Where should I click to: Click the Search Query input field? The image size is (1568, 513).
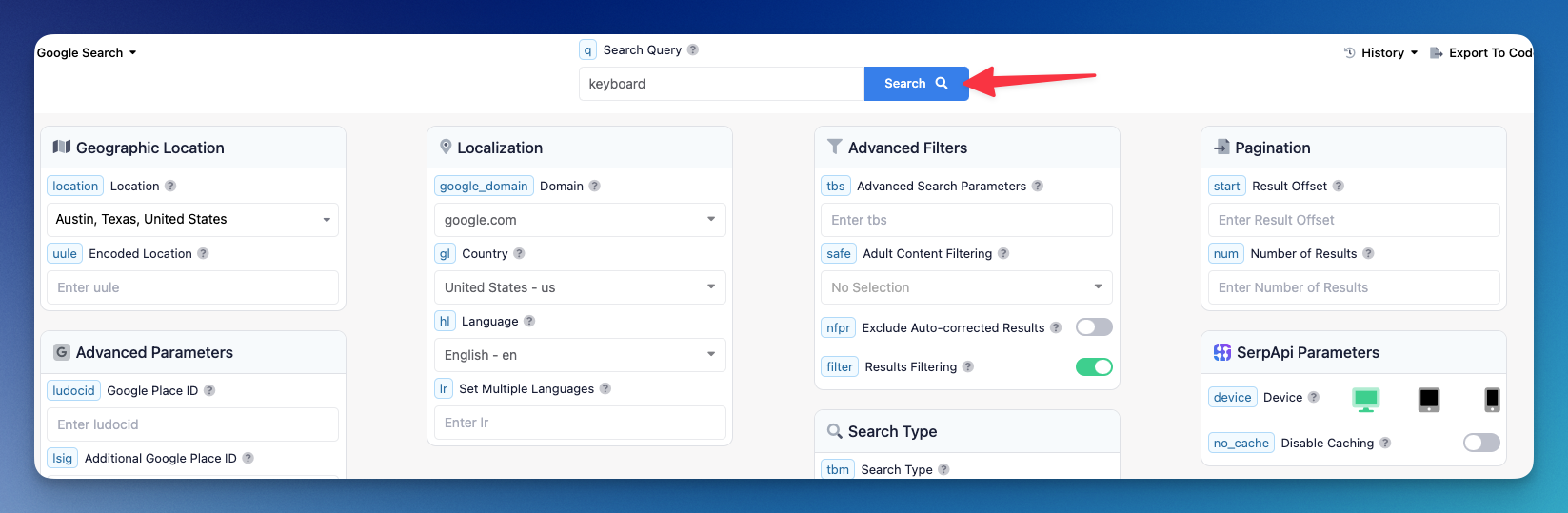click(722, 84)
